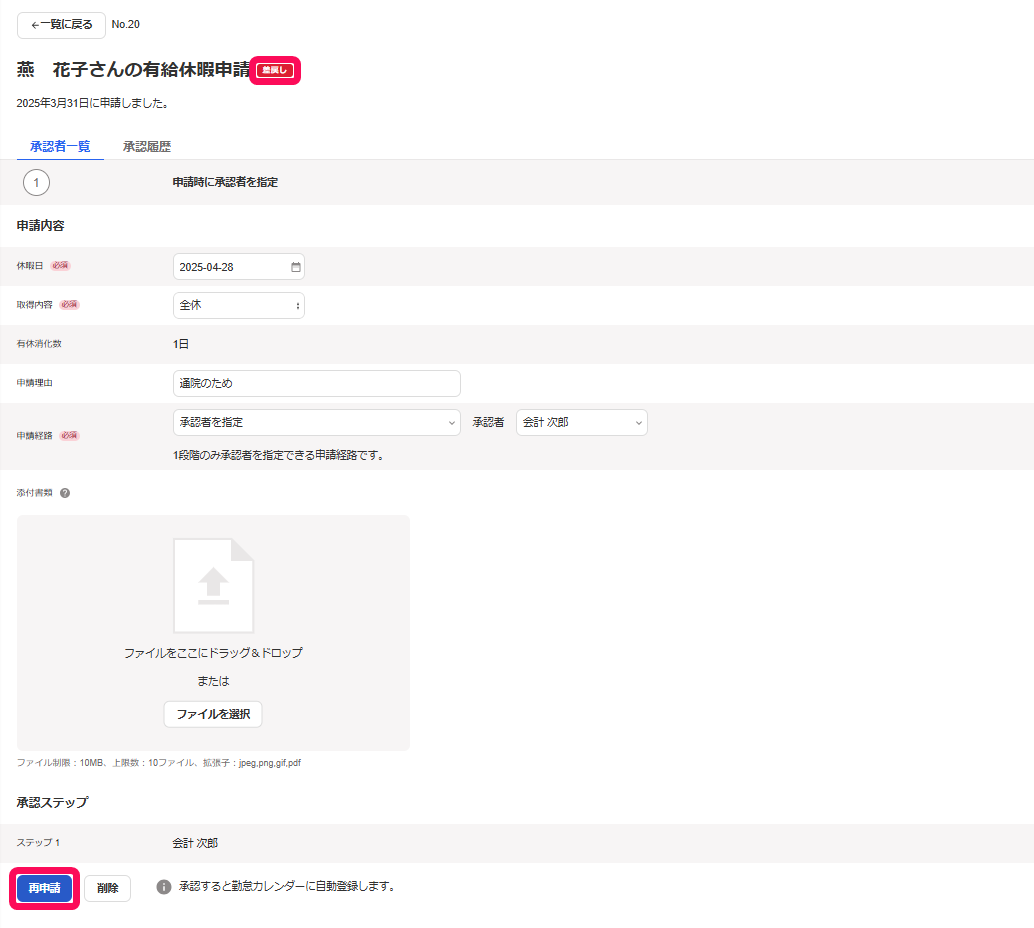This screenshot has height=928, width=1034.
Task: Click the 差戻し status badge
Action: 275,70
